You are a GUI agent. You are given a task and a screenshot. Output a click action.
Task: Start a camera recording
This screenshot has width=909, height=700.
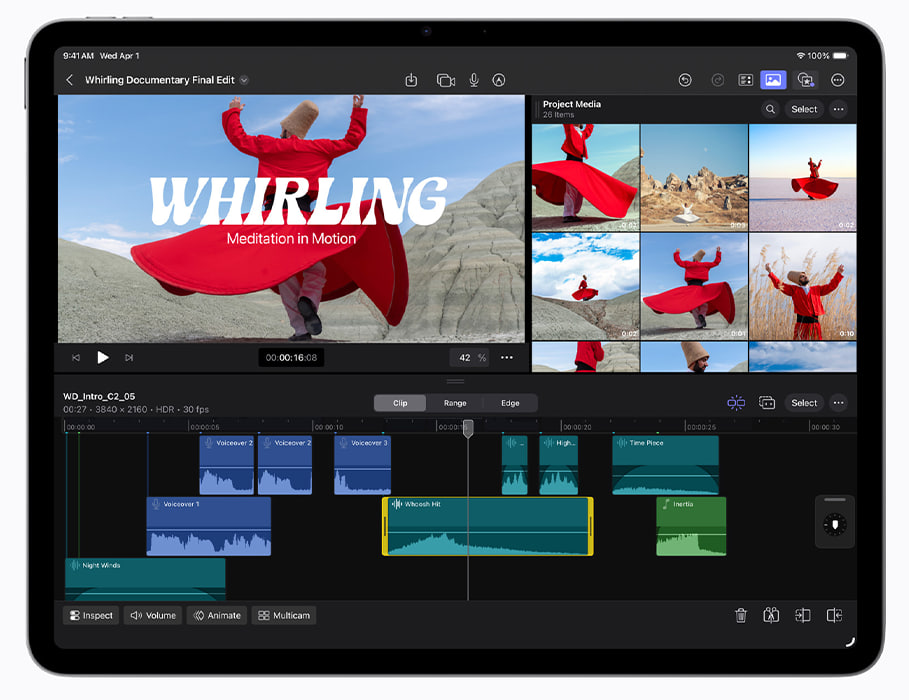point(446,80)
